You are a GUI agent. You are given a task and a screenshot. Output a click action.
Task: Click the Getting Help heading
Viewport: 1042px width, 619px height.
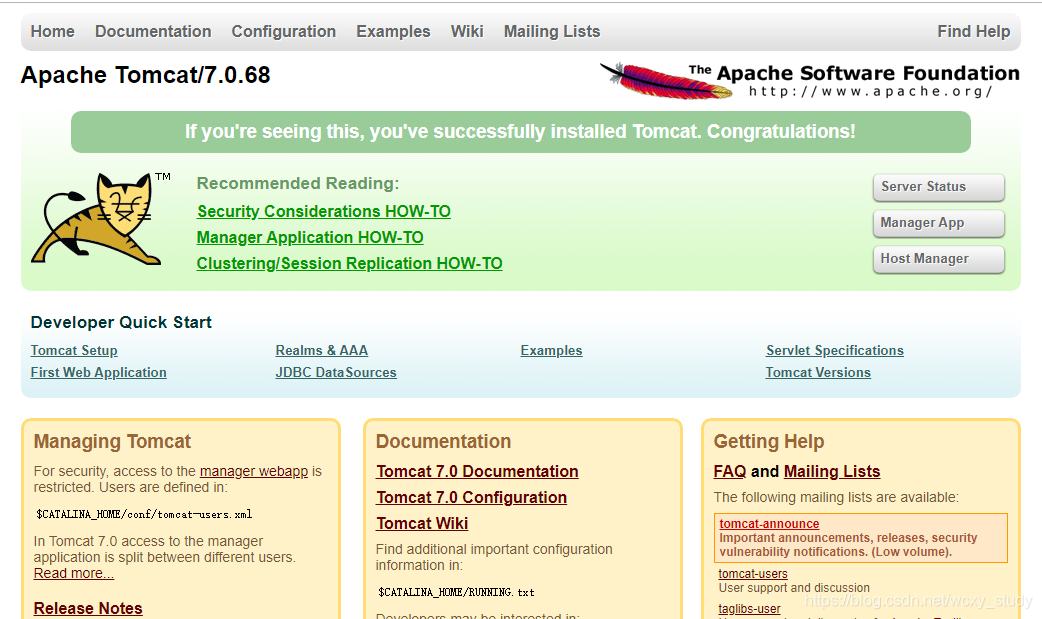tap(769, 441)
